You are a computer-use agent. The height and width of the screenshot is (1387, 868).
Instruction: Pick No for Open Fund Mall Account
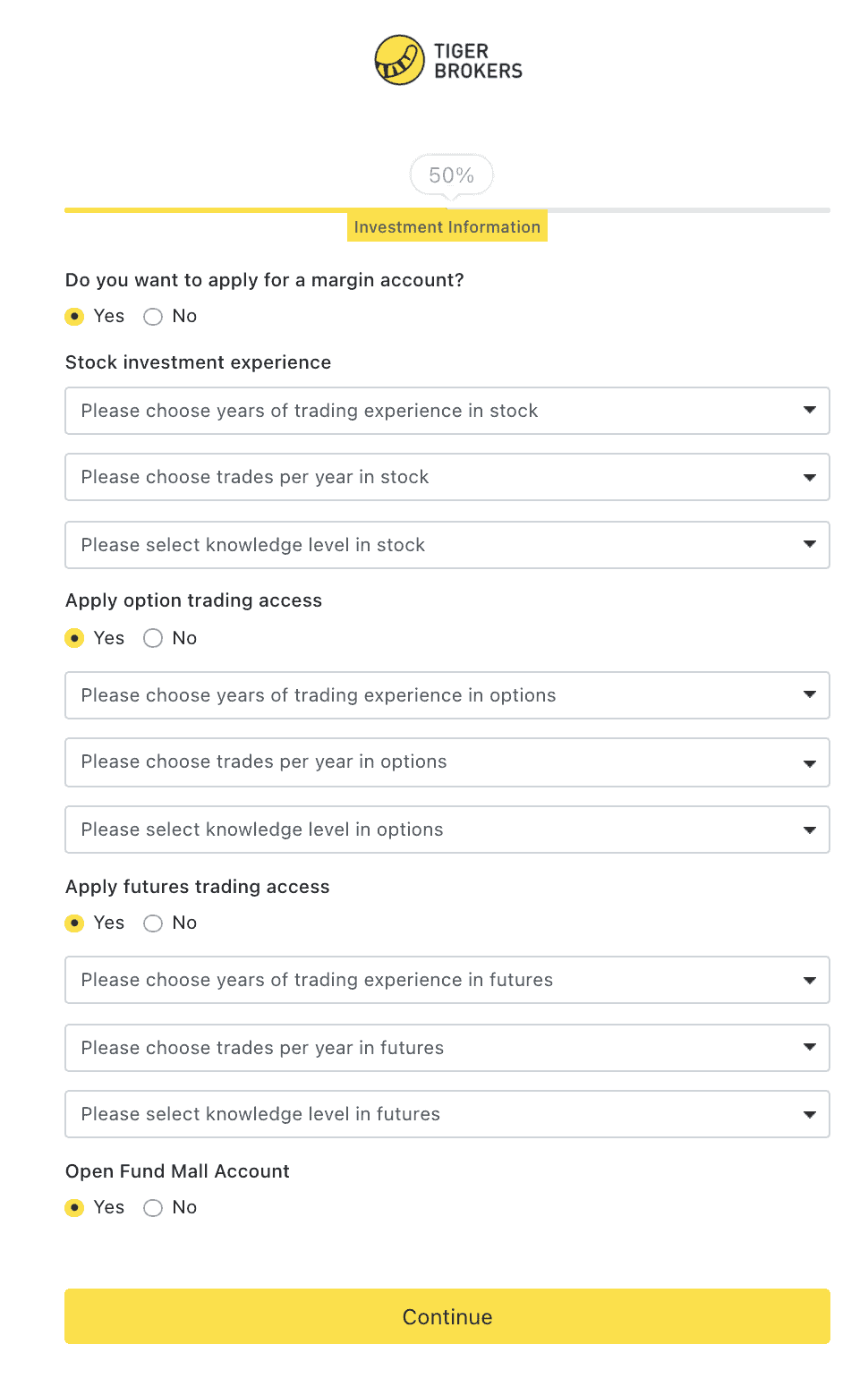(x=153, y=1208)
